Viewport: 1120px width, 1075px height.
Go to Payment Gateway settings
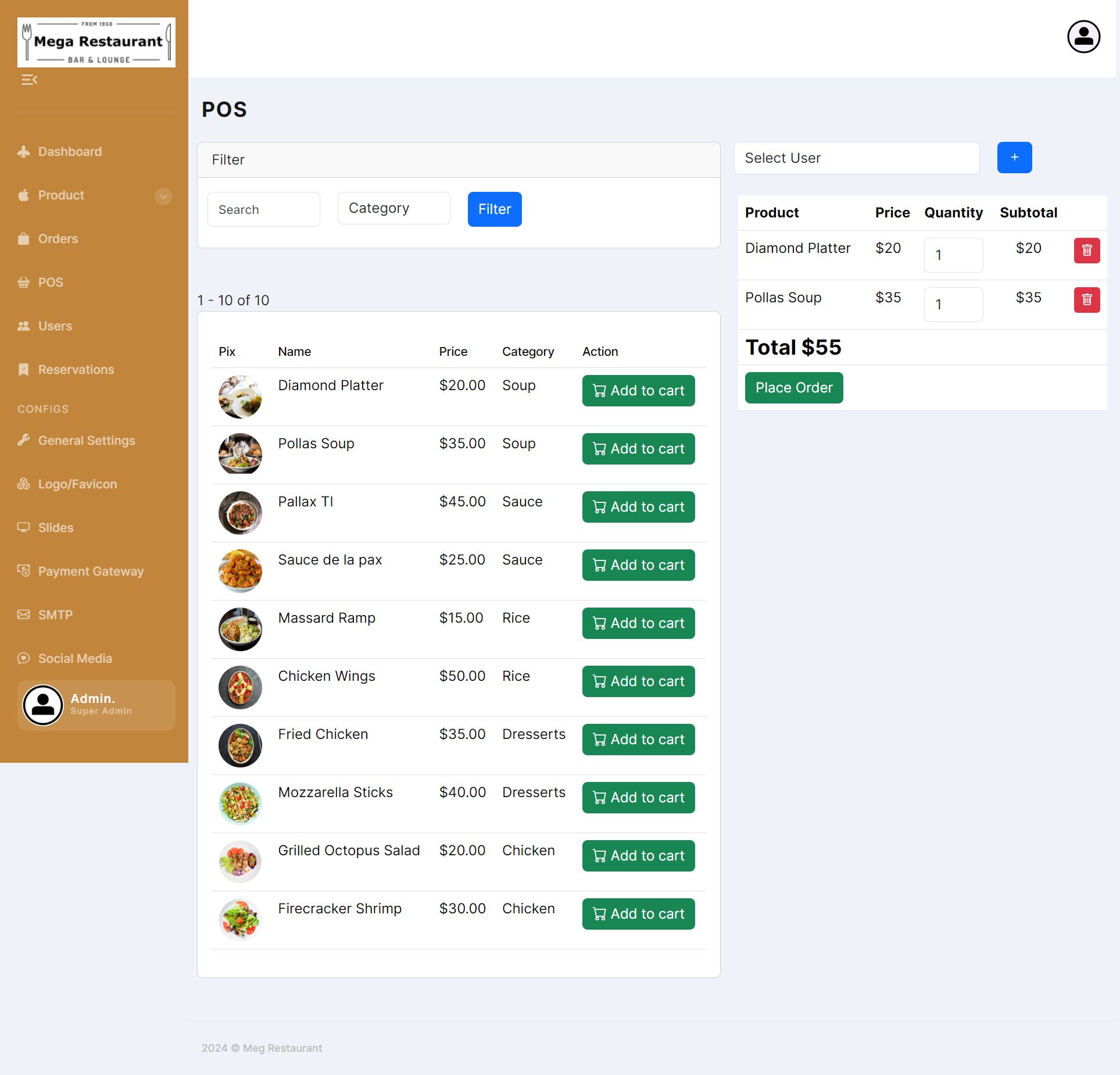pos(90,572)
